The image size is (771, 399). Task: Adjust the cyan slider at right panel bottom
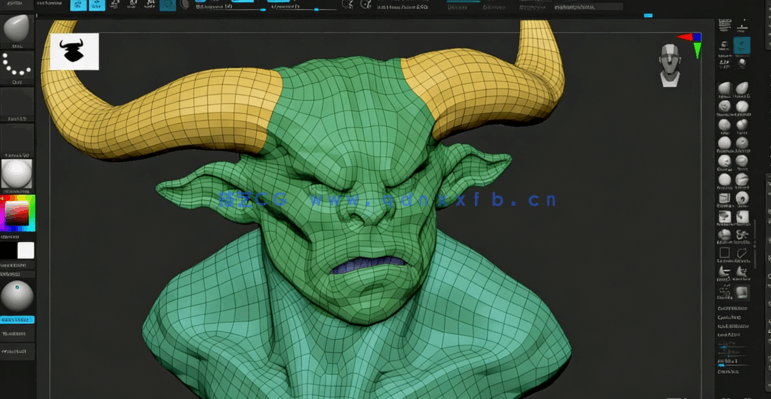pyautogui.click(x=732, y=365)
